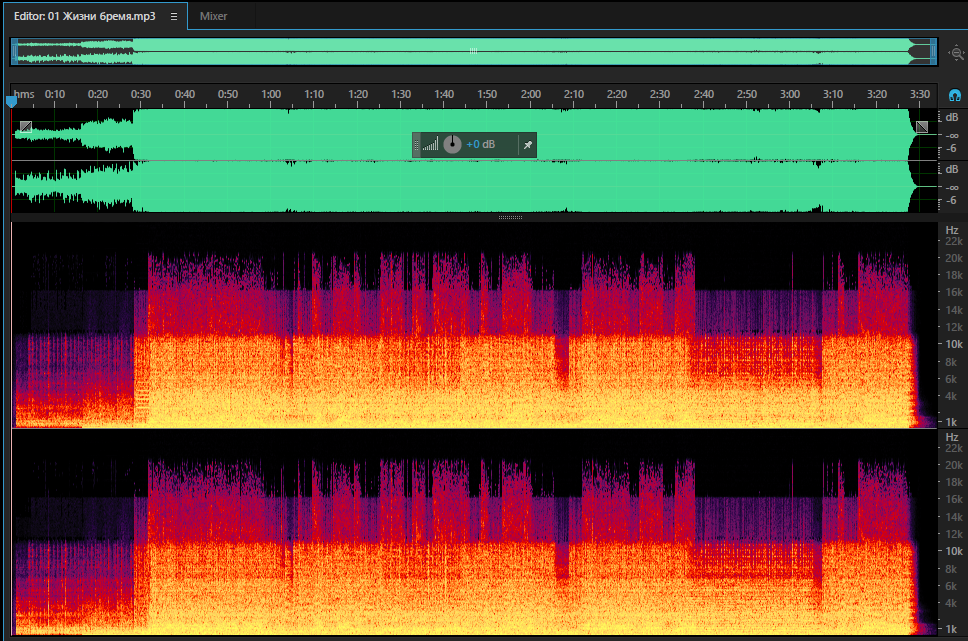
Task: Click 1:30 on the time ruler
Action: click(x=401, y=94)
